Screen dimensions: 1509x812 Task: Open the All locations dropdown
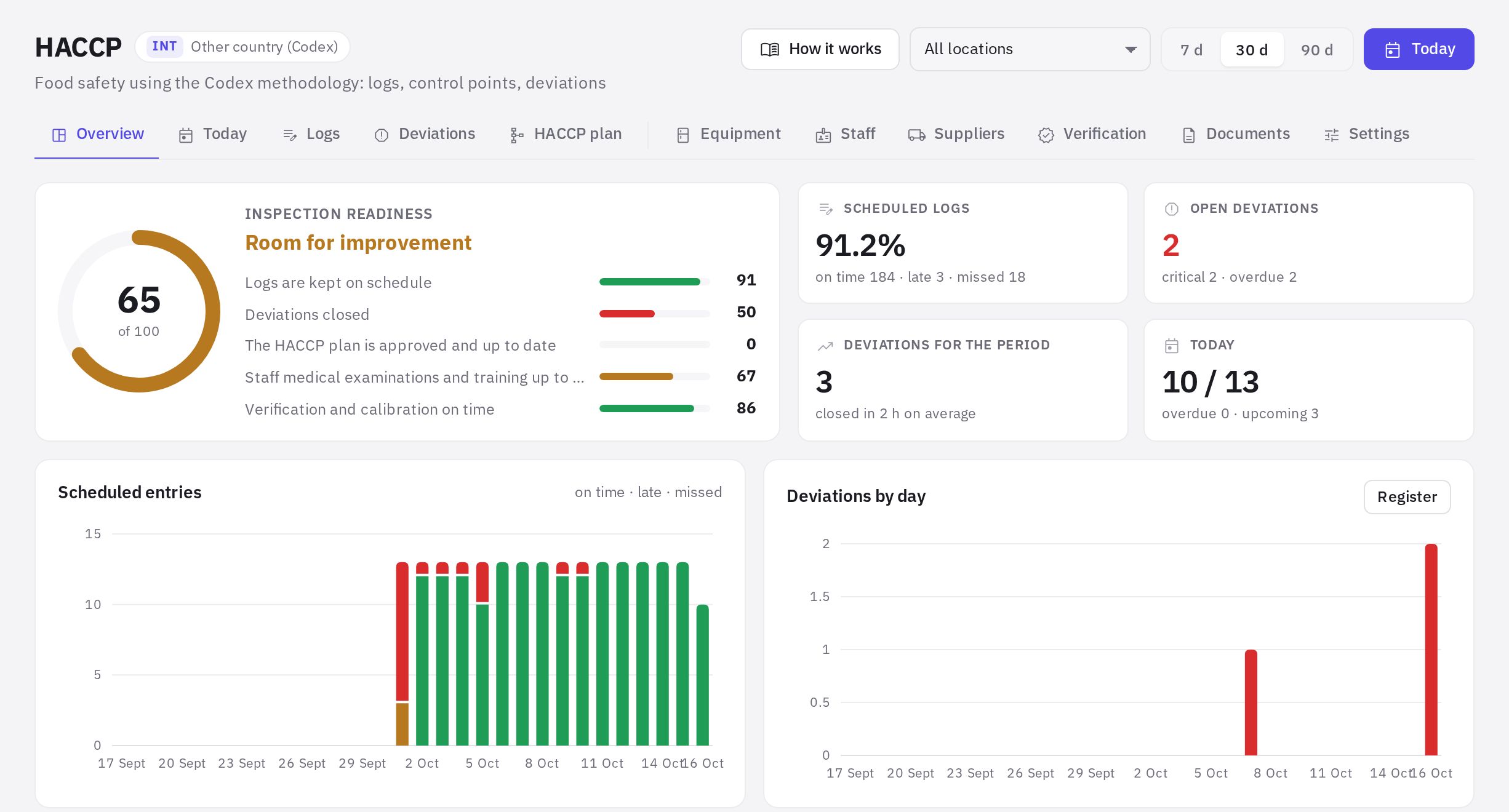[x=1030, y=49]
